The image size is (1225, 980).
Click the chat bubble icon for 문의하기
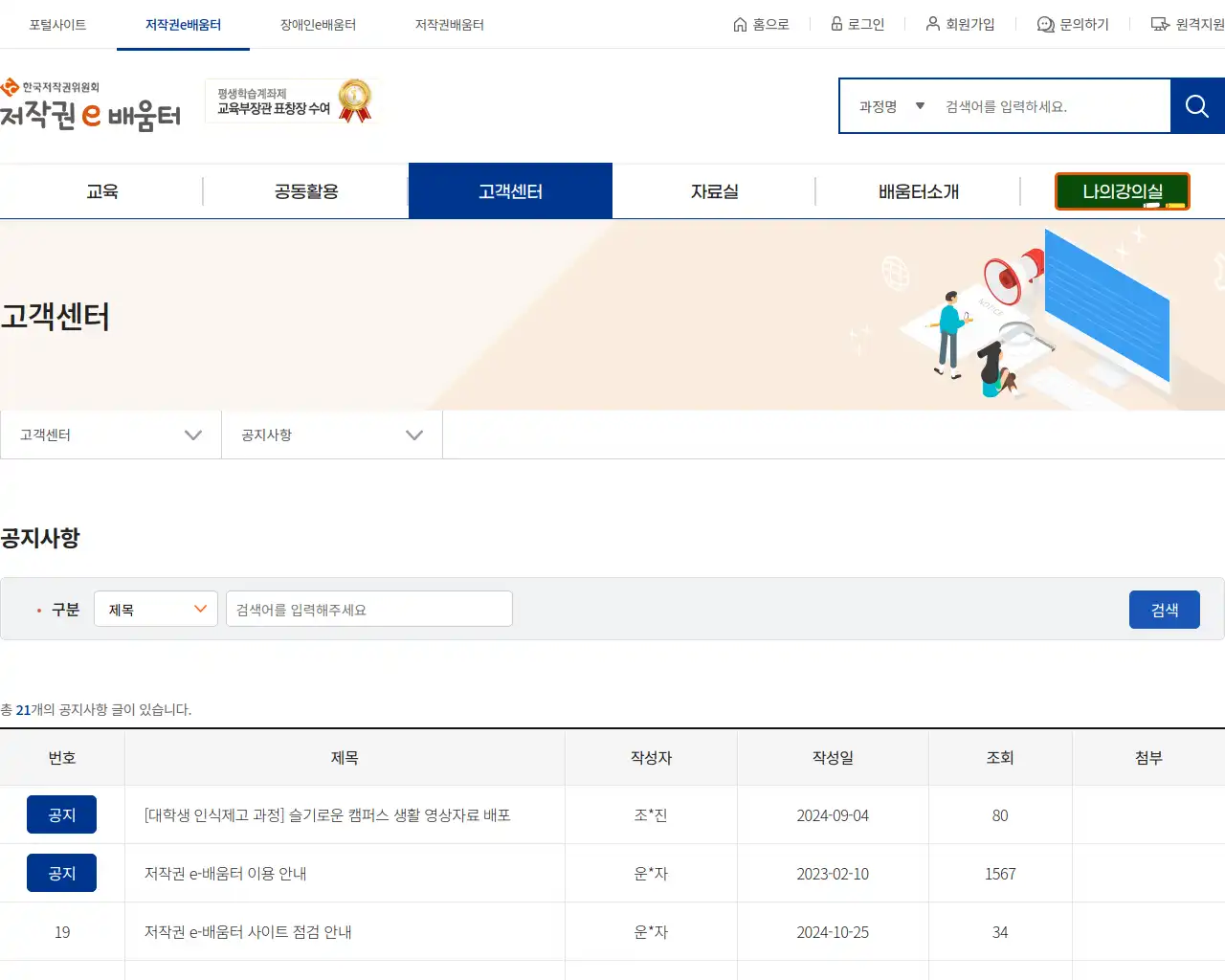[x=1046, y=25]
